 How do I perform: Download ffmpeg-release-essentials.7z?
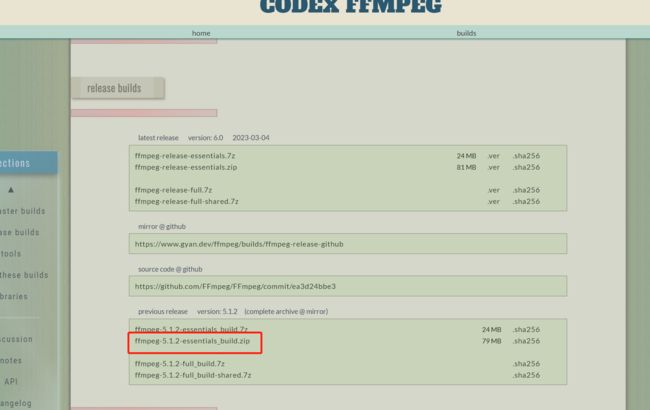pyautogui.click(x=185, y=156)
